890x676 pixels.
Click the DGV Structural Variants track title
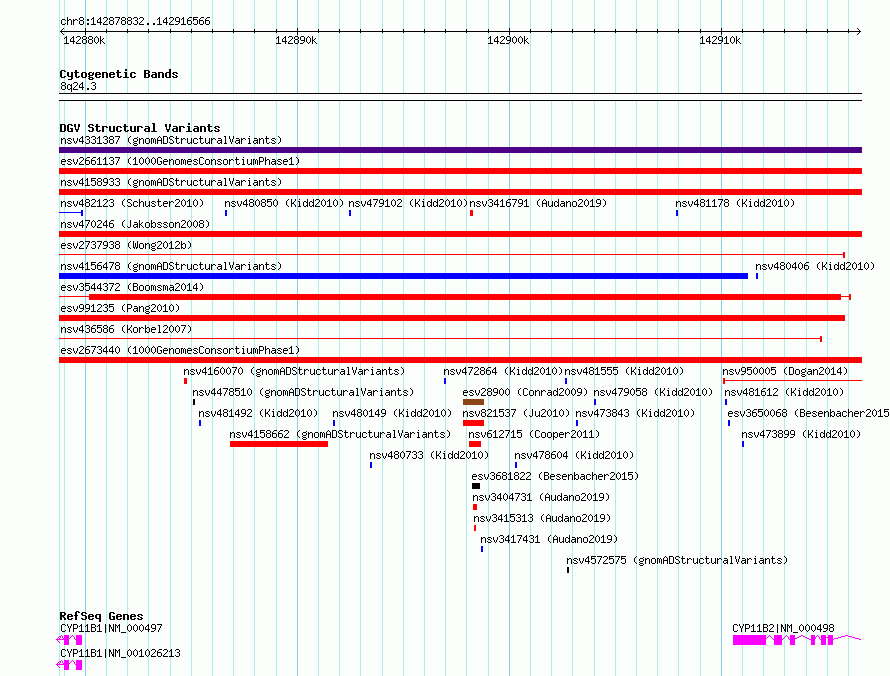tap(140, 128)
